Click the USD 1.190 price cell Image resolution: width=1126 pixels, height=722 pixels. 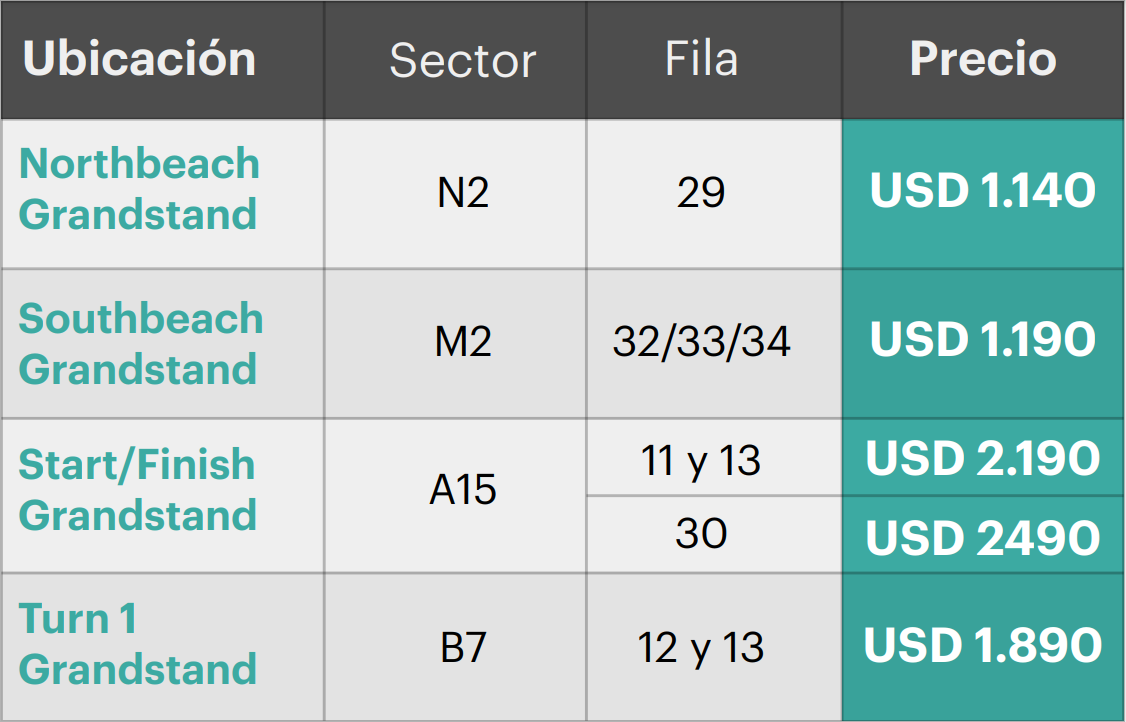pyautogui.click(x=982, y=344)
